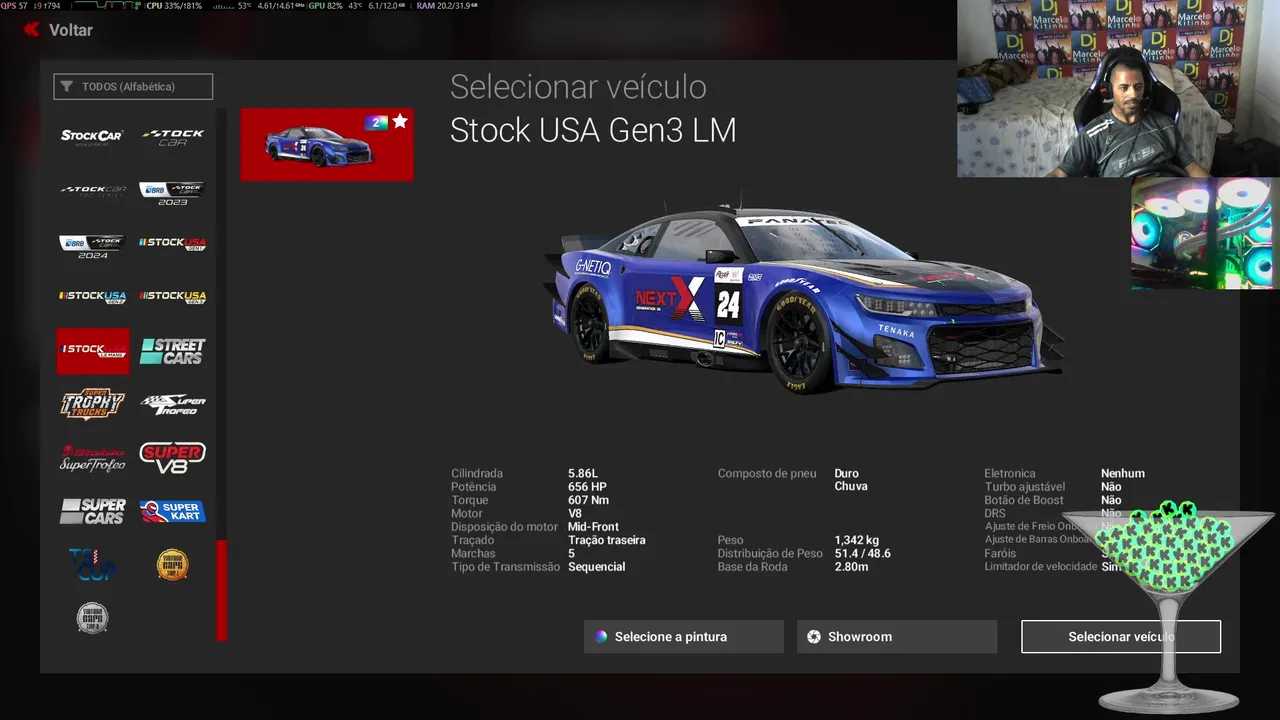This screenshot has width=1280, height=720.
Task: Click the Selecionar veículo heading
Action: [578, 87]
